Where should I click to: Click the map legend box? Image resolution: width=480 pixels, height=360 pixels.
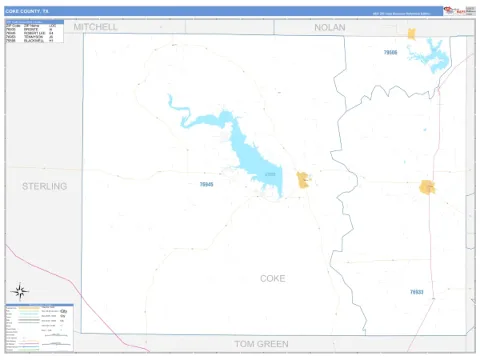coord(39,327)
